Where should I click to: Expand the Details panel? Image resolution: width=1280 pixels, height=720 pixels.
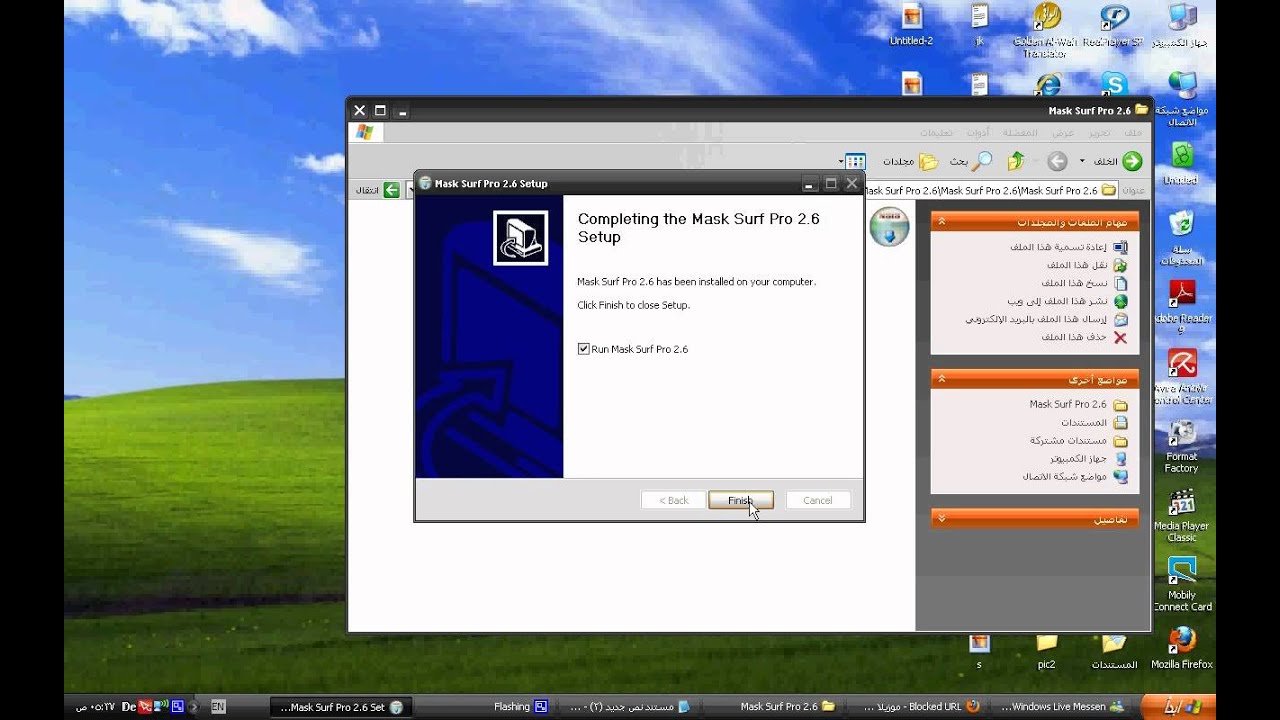(942, 519)
